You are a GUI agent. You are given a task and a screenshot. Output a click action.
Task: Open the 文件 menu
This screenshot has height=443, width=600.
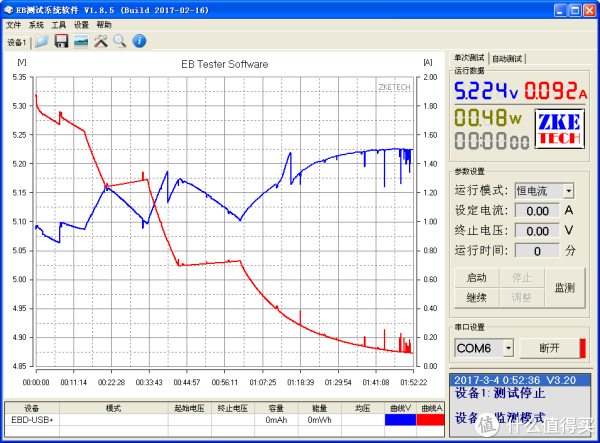pos(13,25)
